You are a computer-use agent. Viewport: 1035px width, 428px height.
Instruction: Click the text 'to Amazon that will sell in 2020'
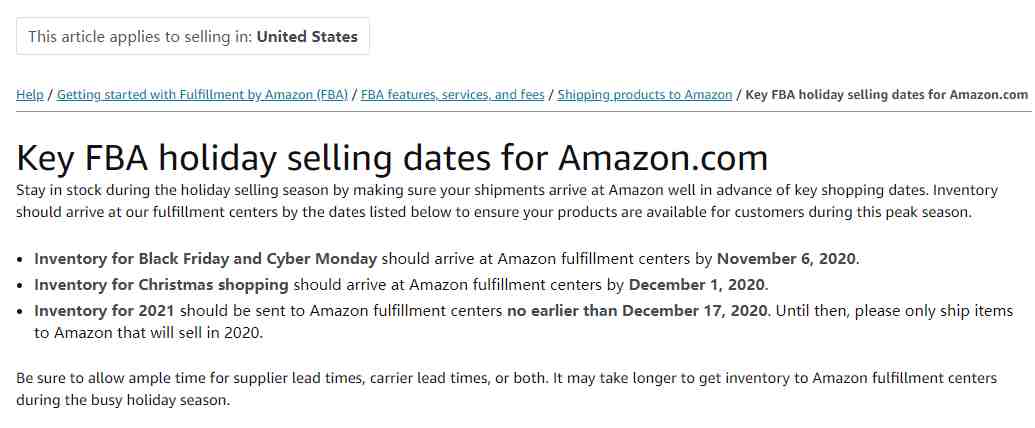(149, 333)
